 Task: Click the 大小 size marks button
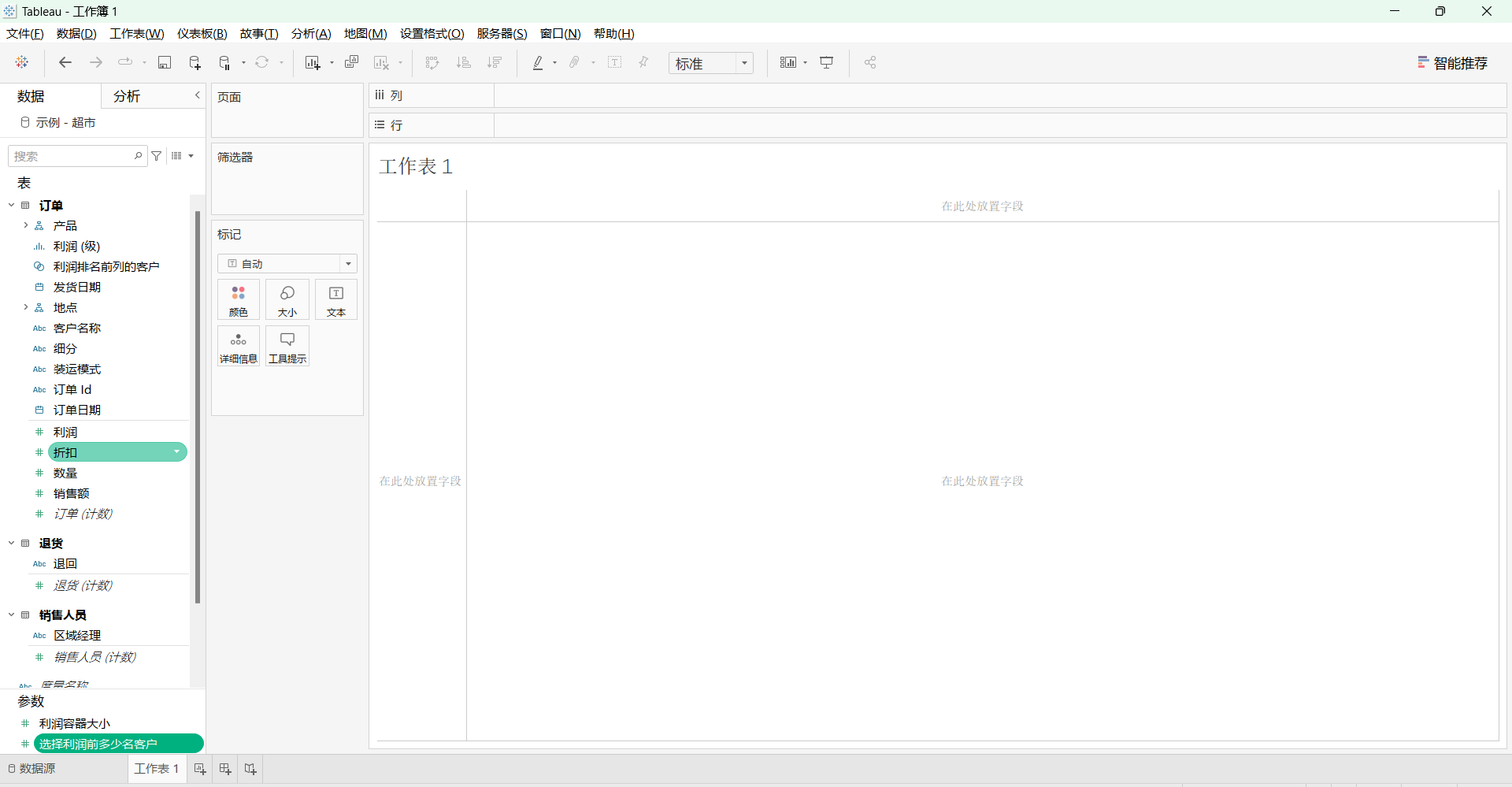coord(287,300)
